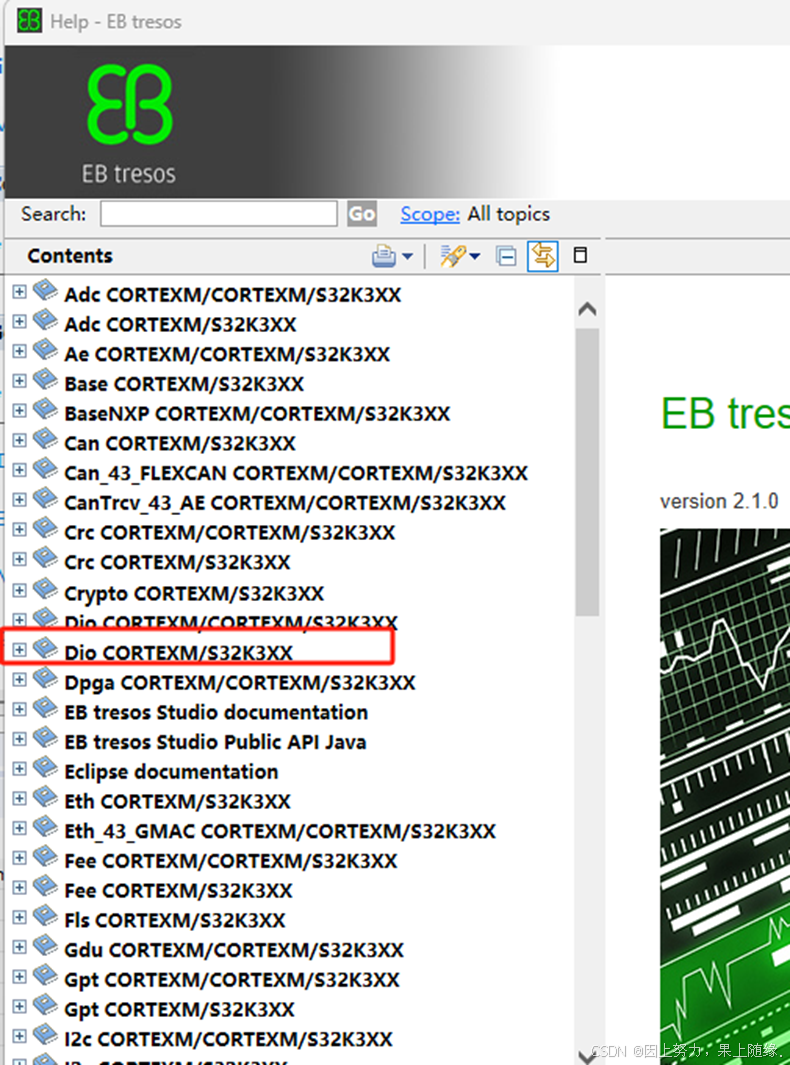Select Base CORTEXM/S32K3XX topic
790x1065 pixels.
pyautogui.click(x=183, y=384)
